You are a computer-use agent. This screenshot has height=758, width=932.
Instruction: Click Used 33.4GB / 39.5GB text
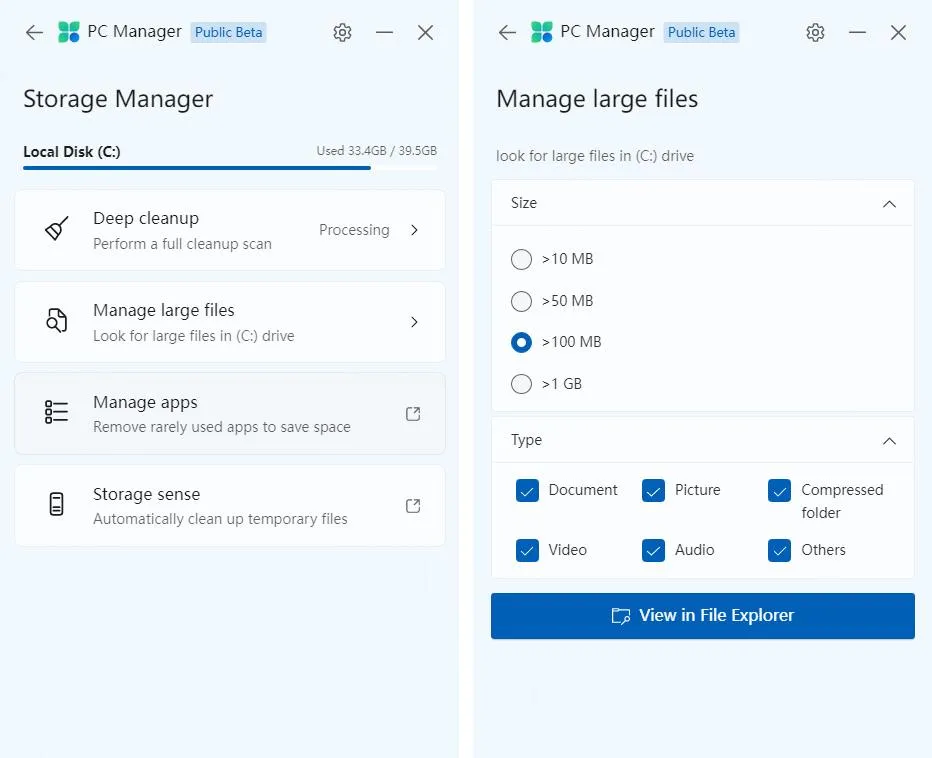pos(377,151)
